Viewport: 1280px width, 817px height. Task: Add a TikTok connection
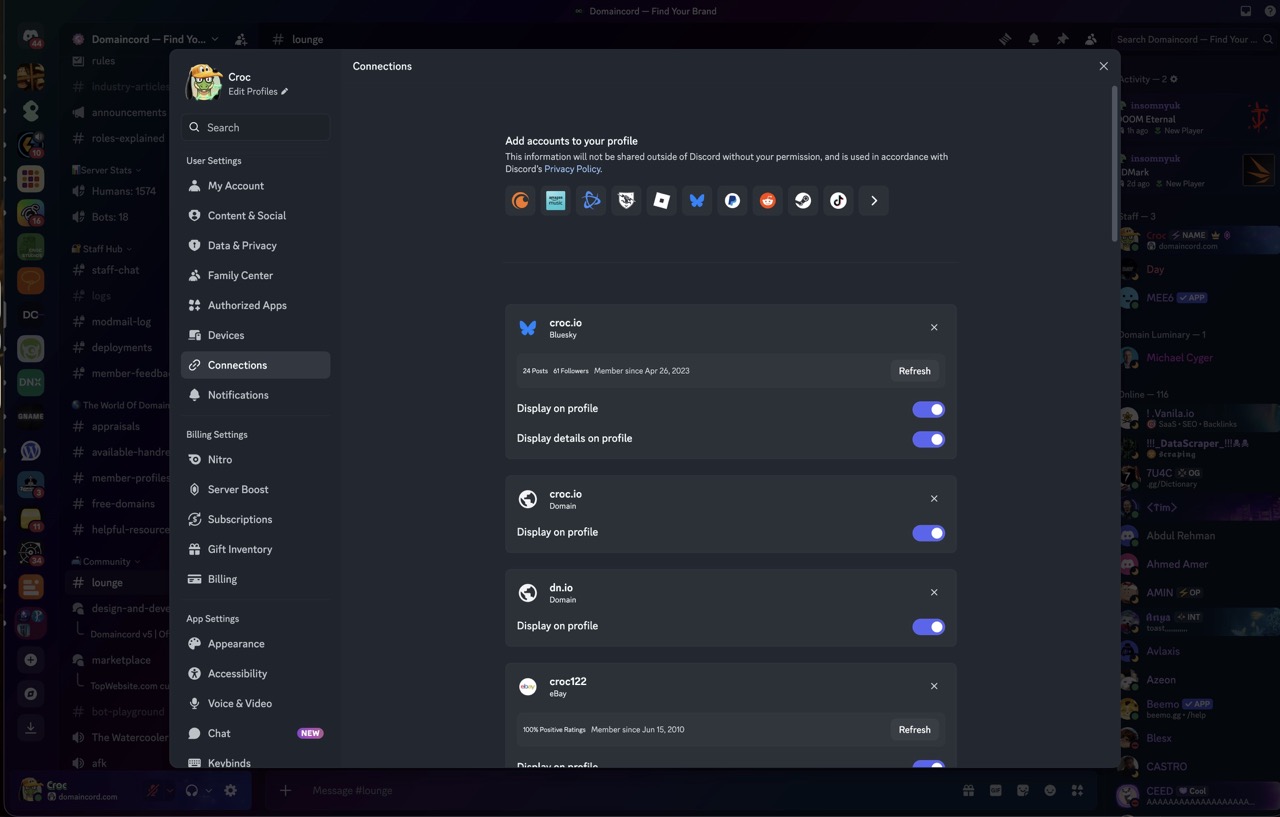[838, 200]
